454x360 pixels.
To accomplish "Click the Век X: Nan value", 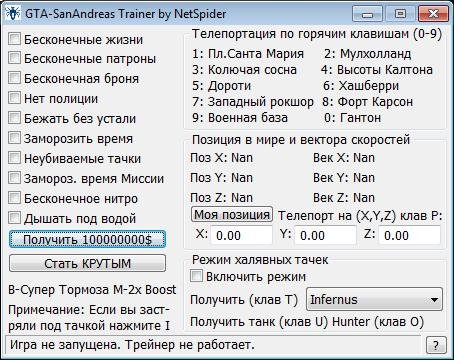I will click(344, 158).
